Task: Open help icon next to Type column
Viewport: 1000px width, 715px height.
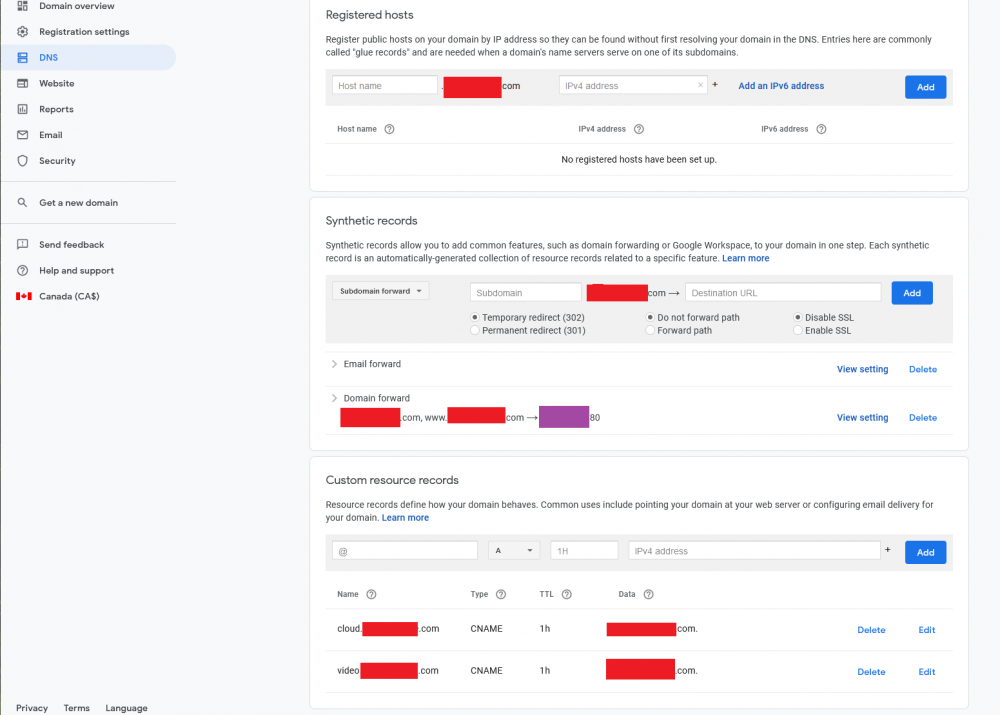Action: (501, 594)
